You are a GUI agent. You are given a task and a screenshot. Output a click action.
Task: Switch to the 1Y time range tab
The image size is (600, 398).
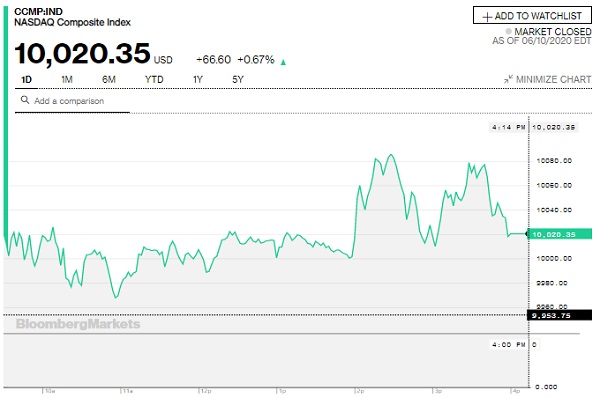tap(197, 80)
